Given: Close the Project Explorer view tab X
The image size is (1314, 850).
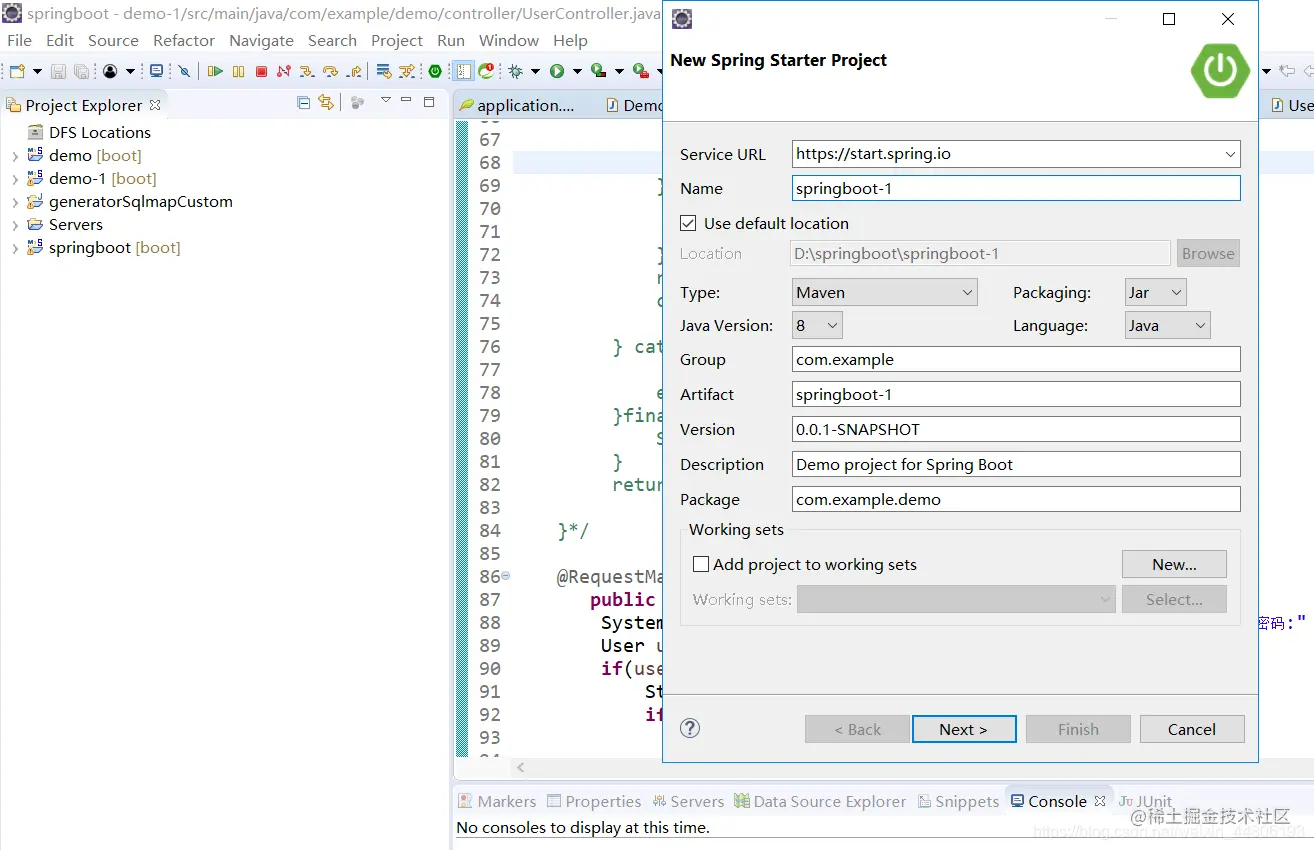Looking at the screenshot, I should click(x=155, y=104).
